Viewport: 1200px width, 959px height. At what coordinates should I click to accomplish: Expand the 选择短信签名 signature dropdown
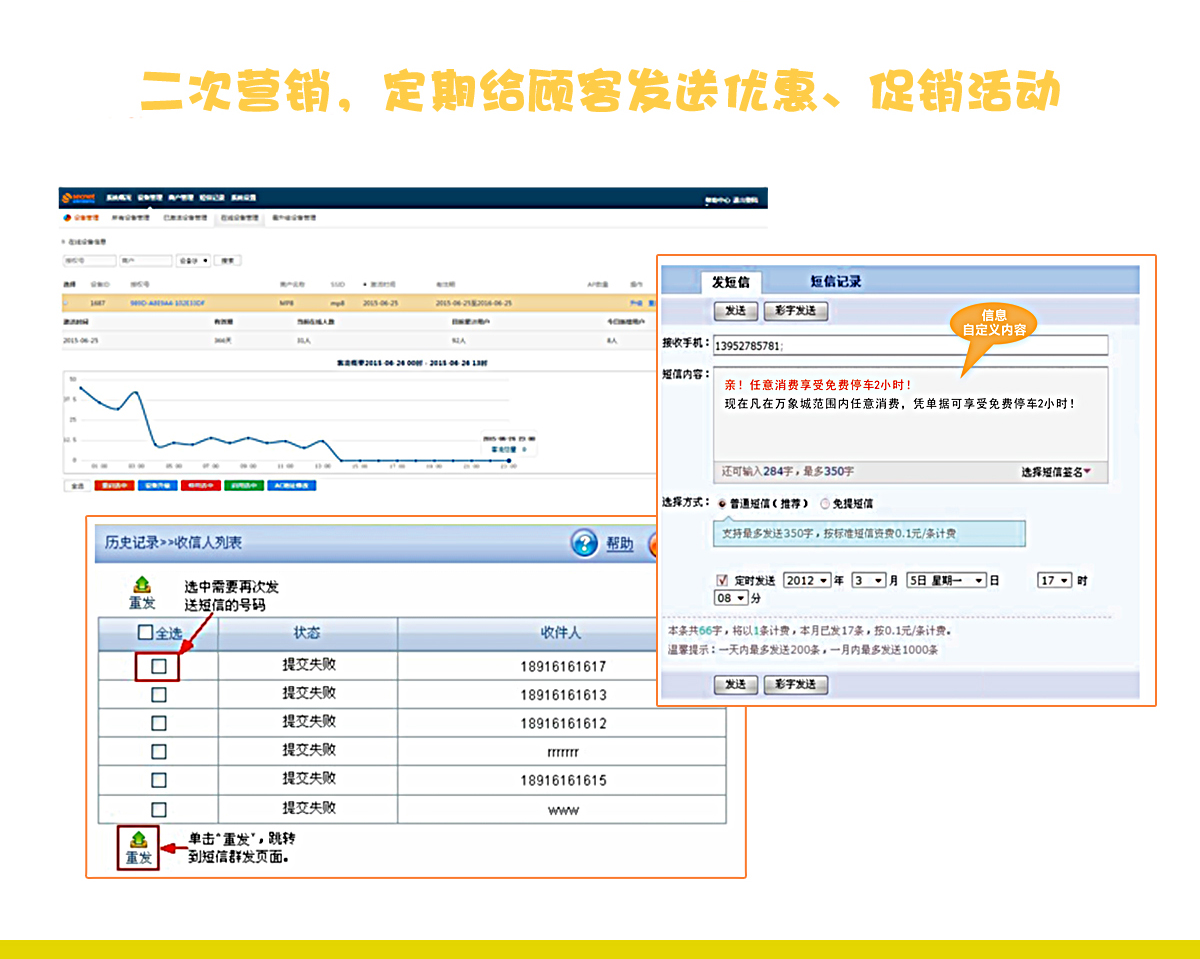pos(1056,471)
